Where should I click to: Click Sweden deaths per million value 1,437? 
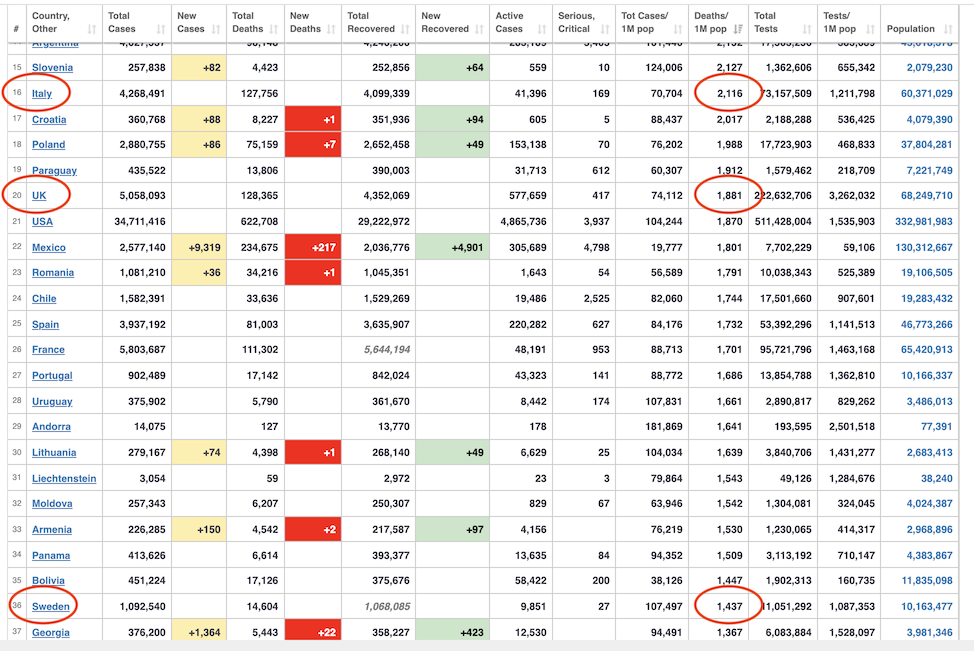point(729,607)
